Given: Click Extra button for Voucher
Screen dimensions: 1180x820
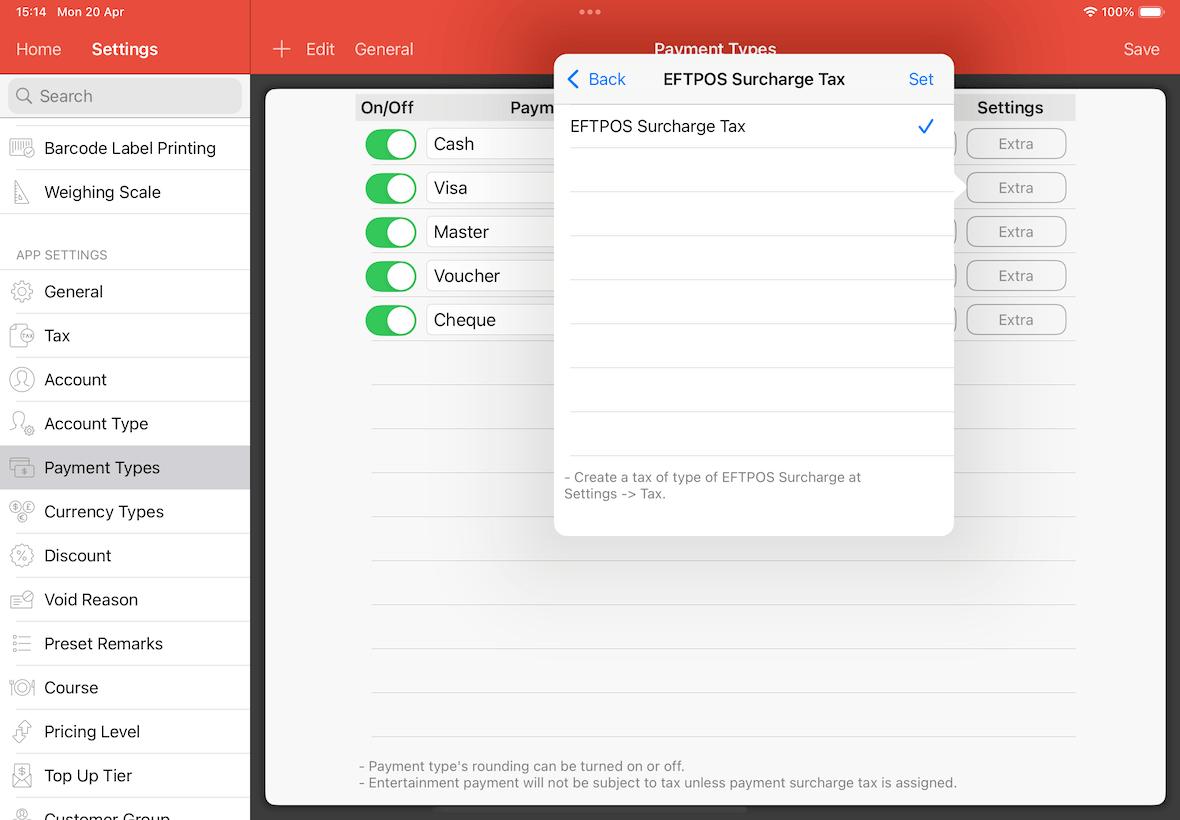Looking at the screenshot, I should (1016, 276).
